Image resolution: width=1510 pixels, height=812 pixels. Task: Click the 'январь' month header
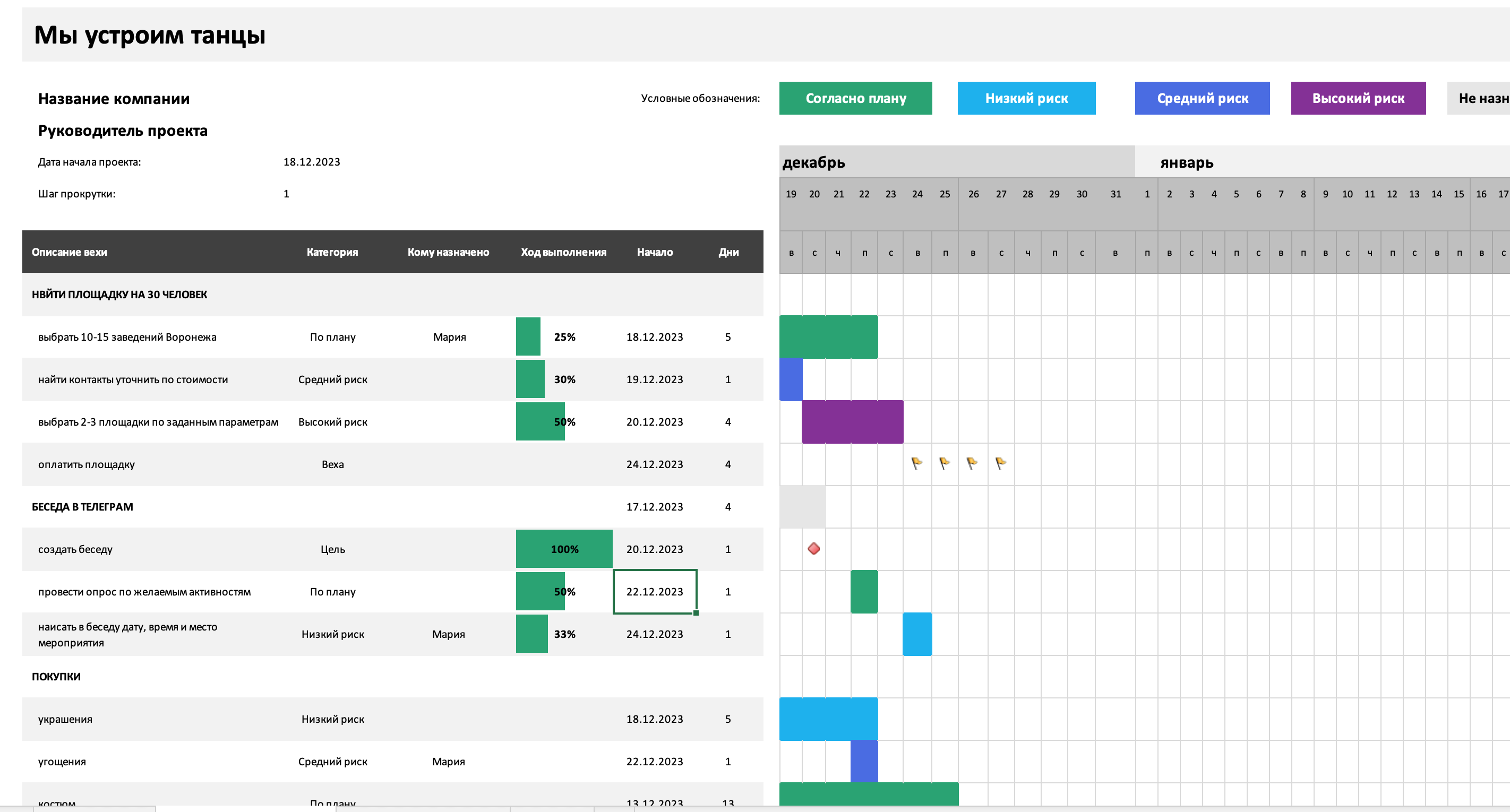[1187, 162]
